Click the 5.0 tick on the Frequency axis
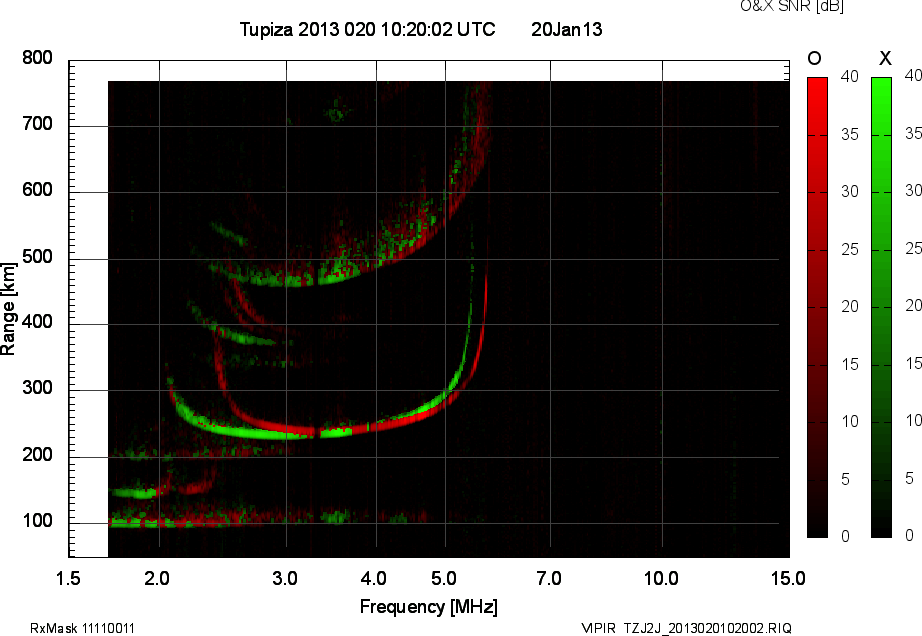This screenshot has height=636, width=922. pos(444,578)
